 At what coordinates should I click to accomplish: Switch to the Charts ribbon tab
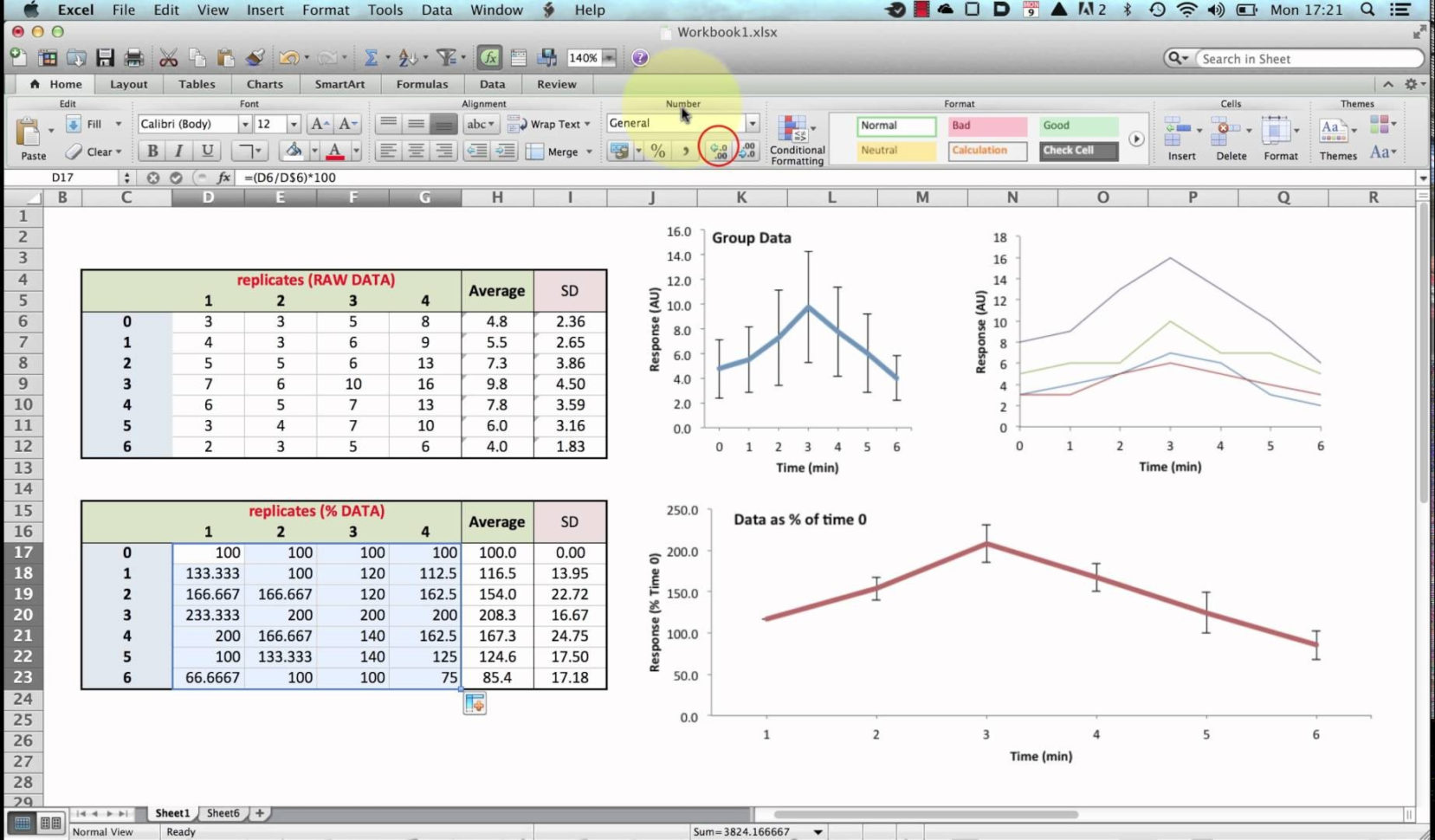tap(264, 84)
